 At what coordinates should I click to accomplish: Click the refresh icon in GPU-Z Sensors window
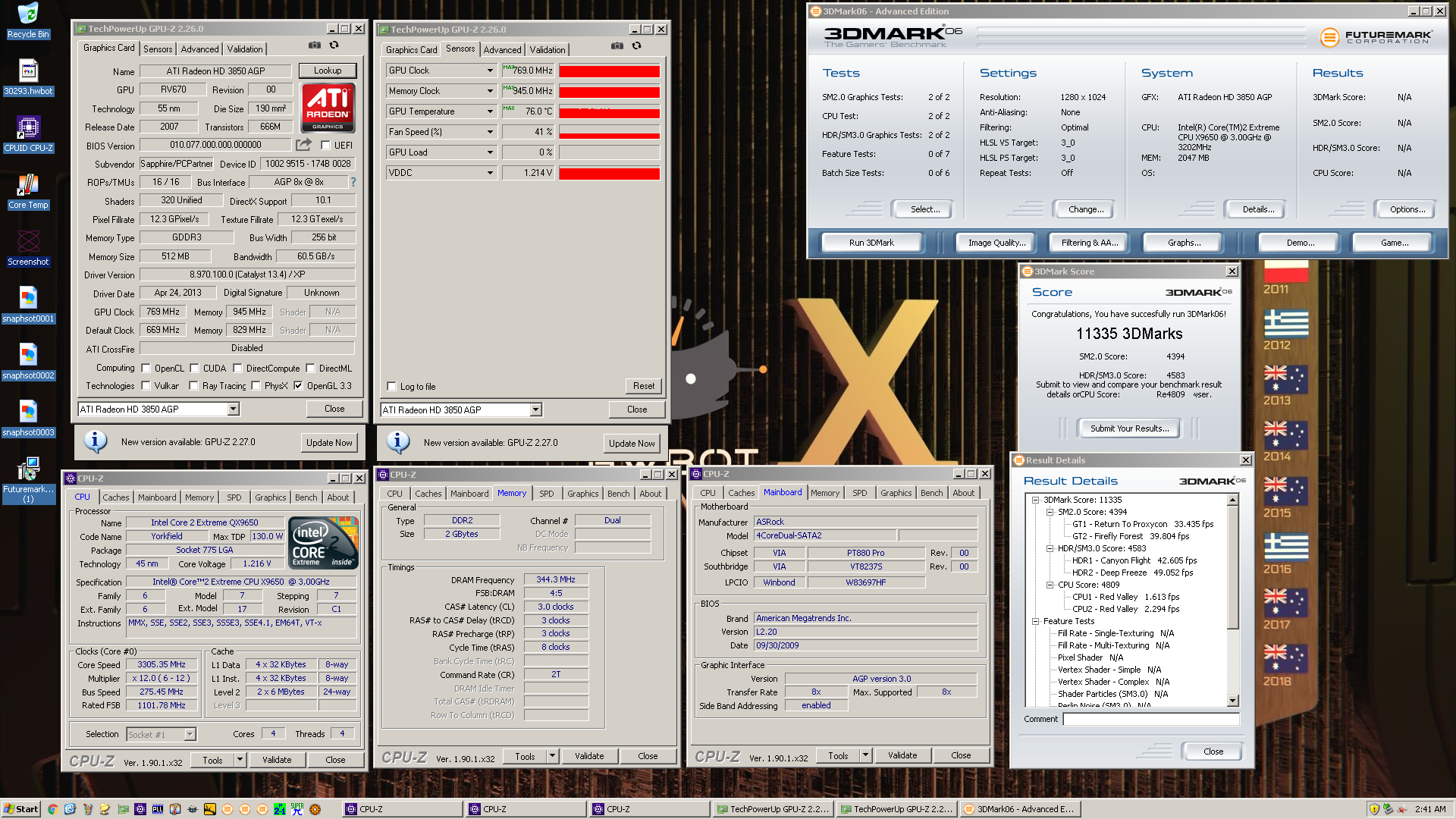tap(636, 46)
